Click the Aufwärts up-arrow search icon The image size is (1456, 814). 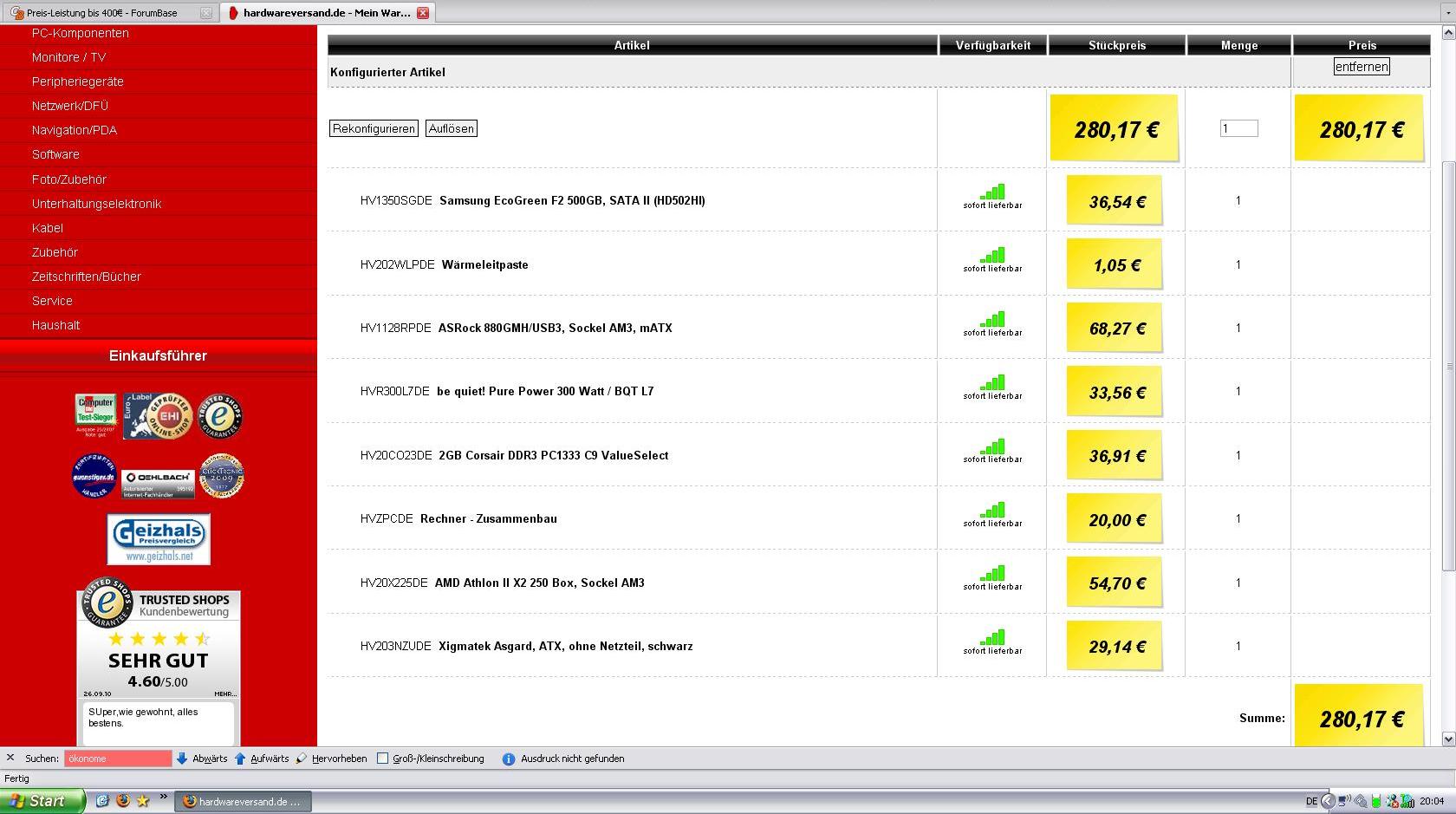[x=240, y=759]
